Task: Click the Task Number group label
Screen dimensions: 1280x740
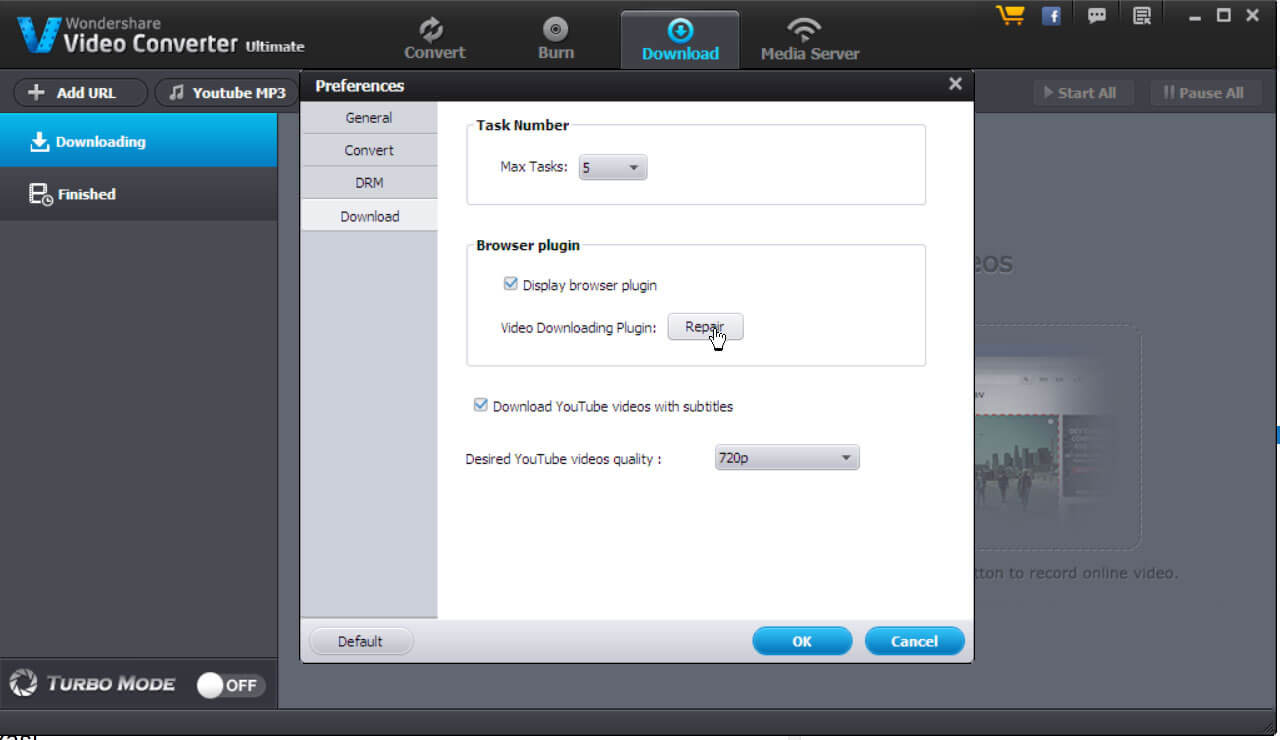Action: (x=522, y=125)
